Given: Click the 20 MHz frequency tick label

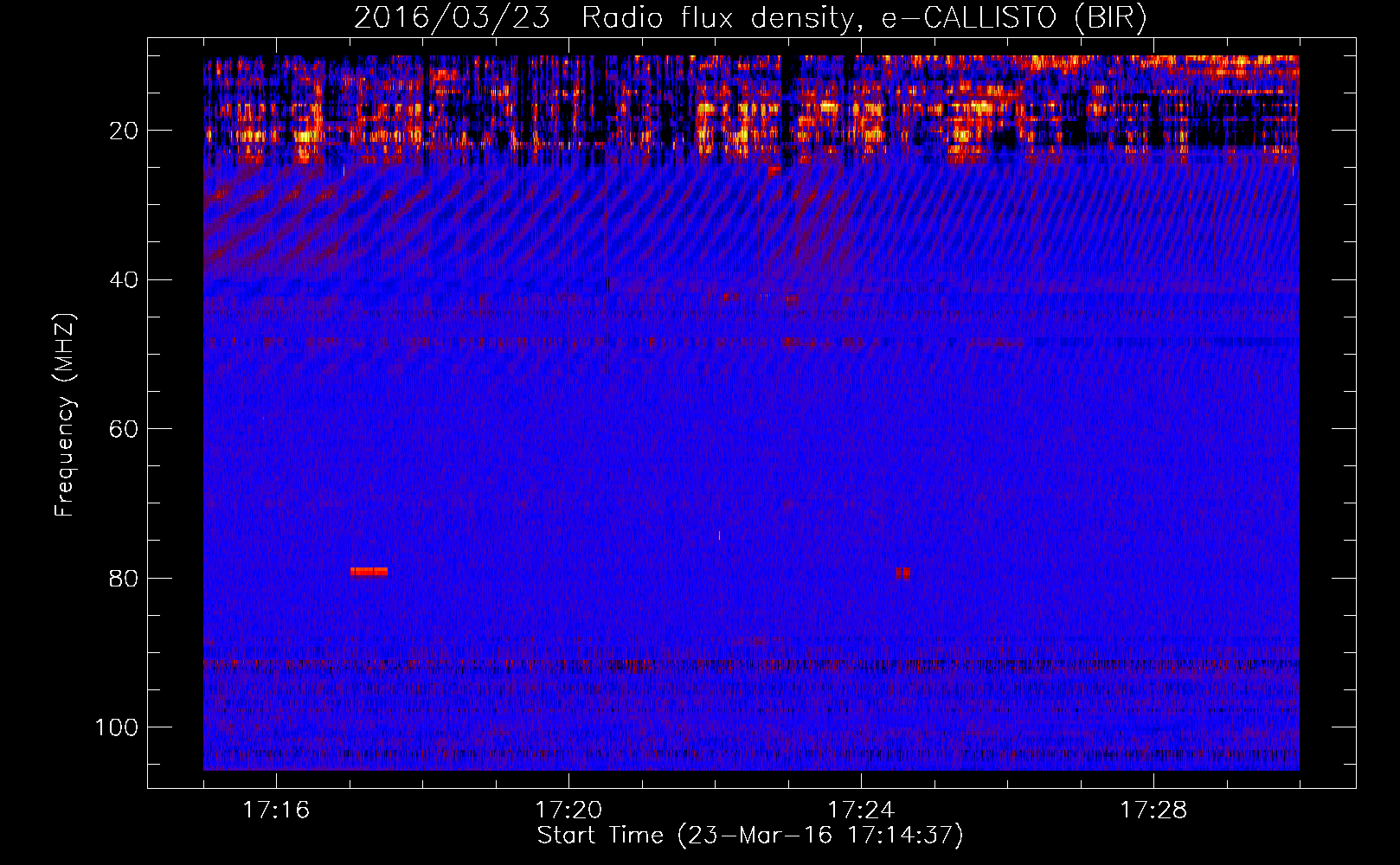Looking at the screenshot, I should pyautogui.click(x=124, y=131).
